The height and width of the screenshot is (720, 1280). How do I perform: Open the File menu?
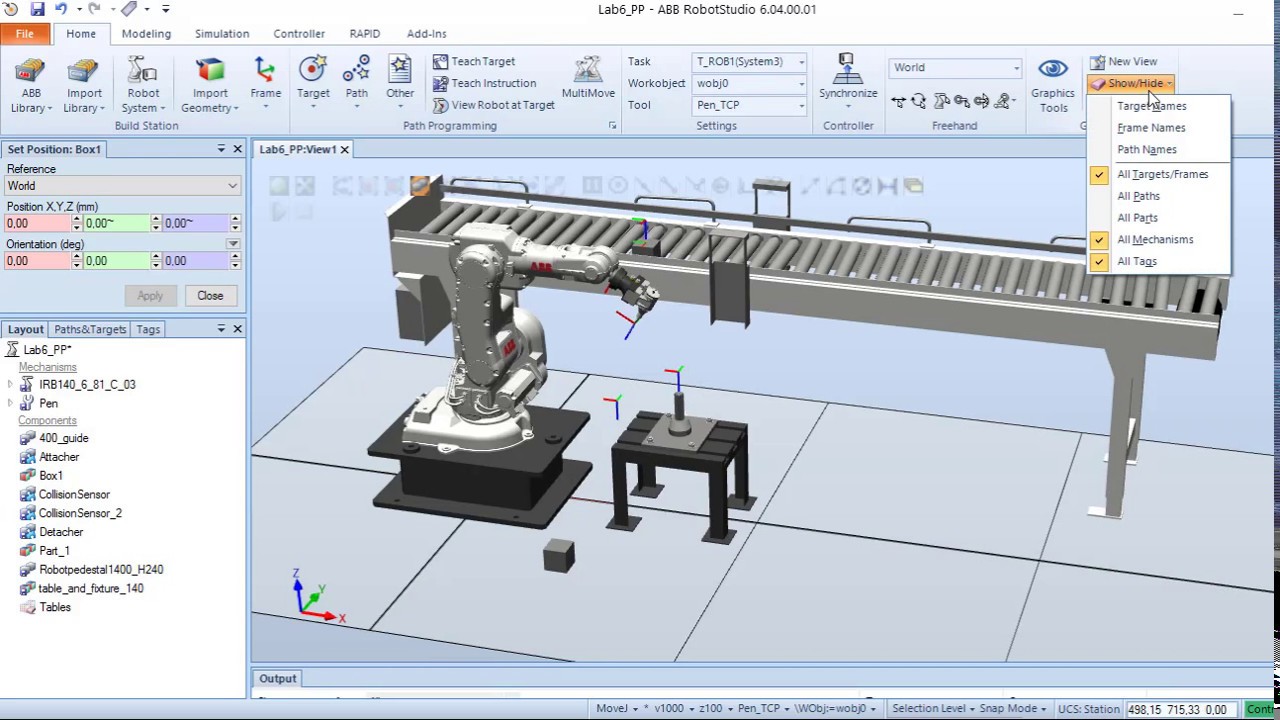[x=25, y=33]
